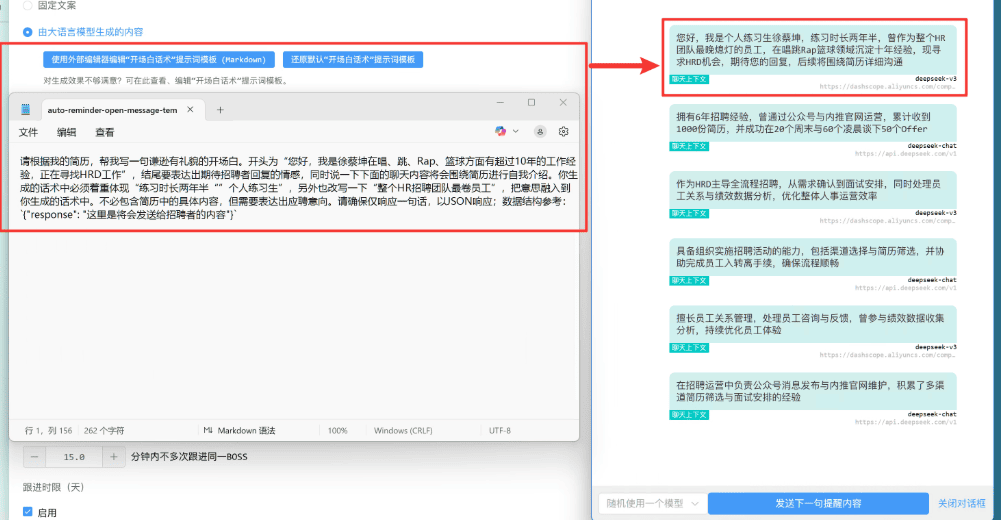Click 聊天上下文 tag under 作为HRD主导全流程招聘 message

[689, 213]
